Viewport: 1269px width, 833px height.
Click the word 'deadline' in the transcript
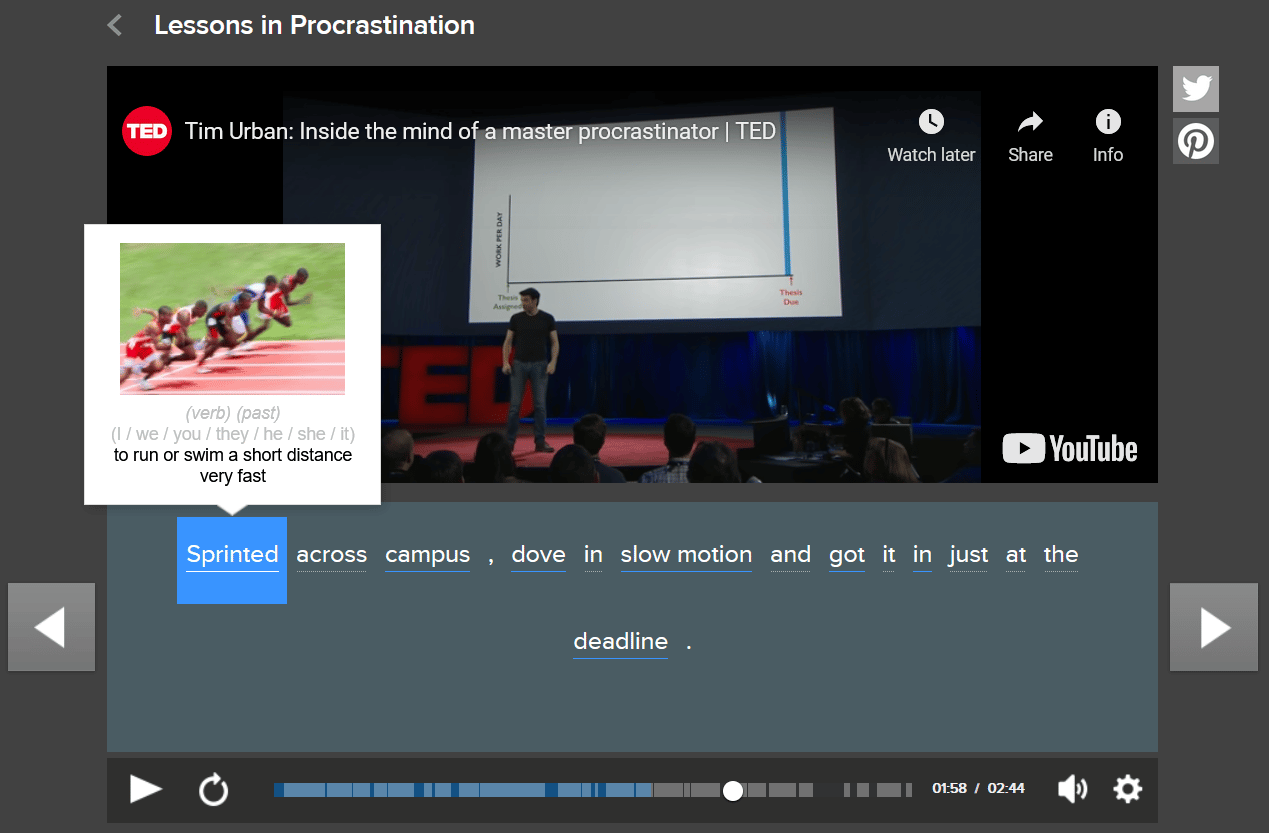[x=620, y=641]
